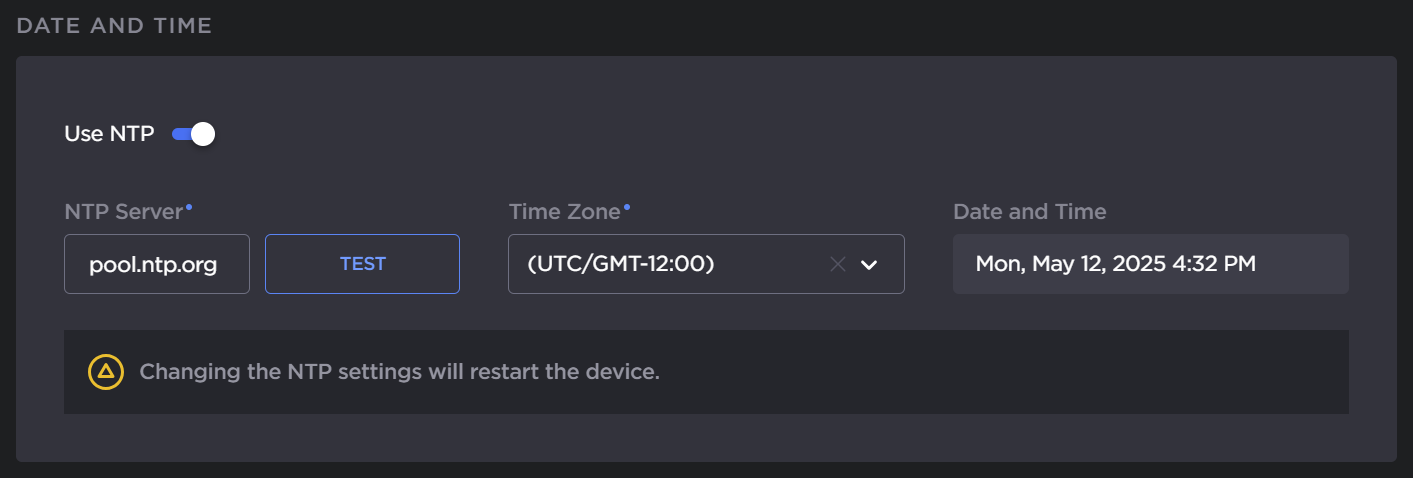The image size is (1413, 478).
Task: Click the pool.ntp.org server input field
Action: 156,264
